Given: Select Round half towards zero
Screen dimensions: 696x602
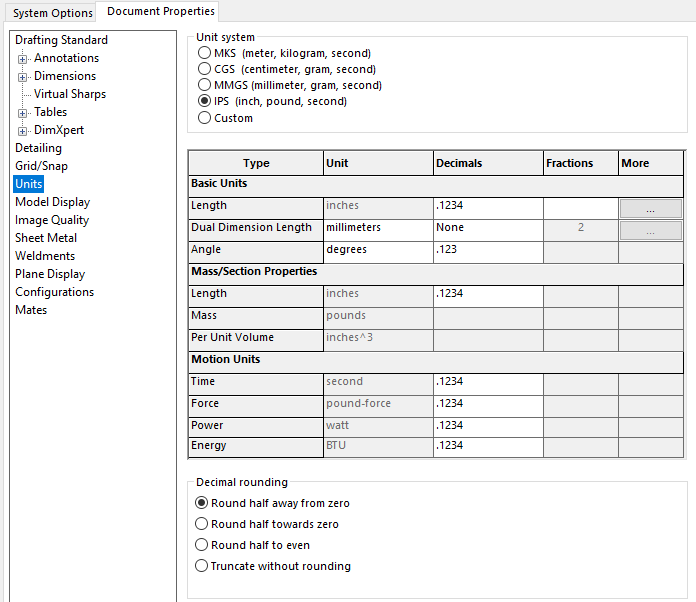Looking at the screenshot, I should (203, 524).
